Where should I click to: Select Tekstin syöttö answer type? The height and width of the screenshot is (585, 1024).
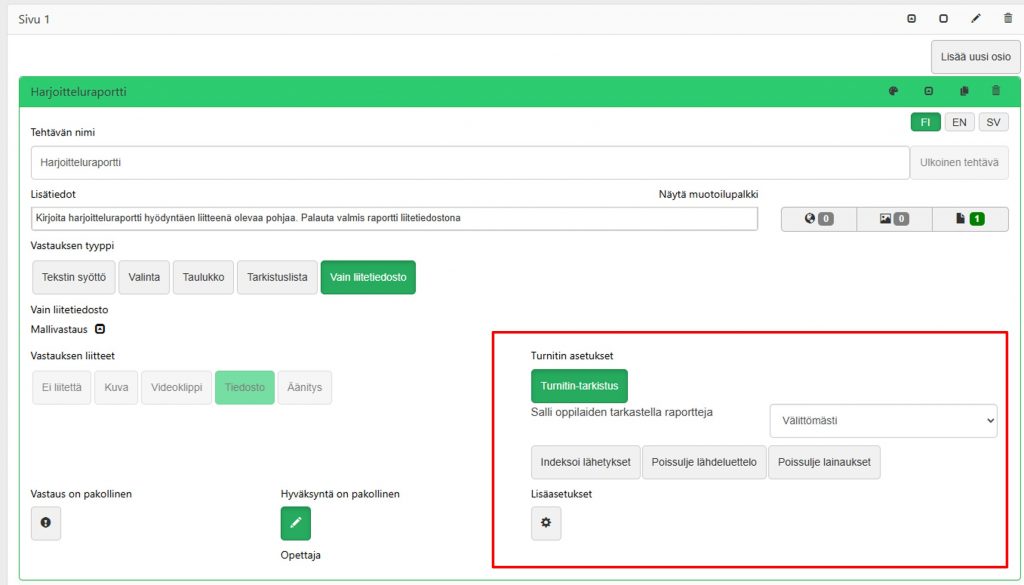point(73,277)
